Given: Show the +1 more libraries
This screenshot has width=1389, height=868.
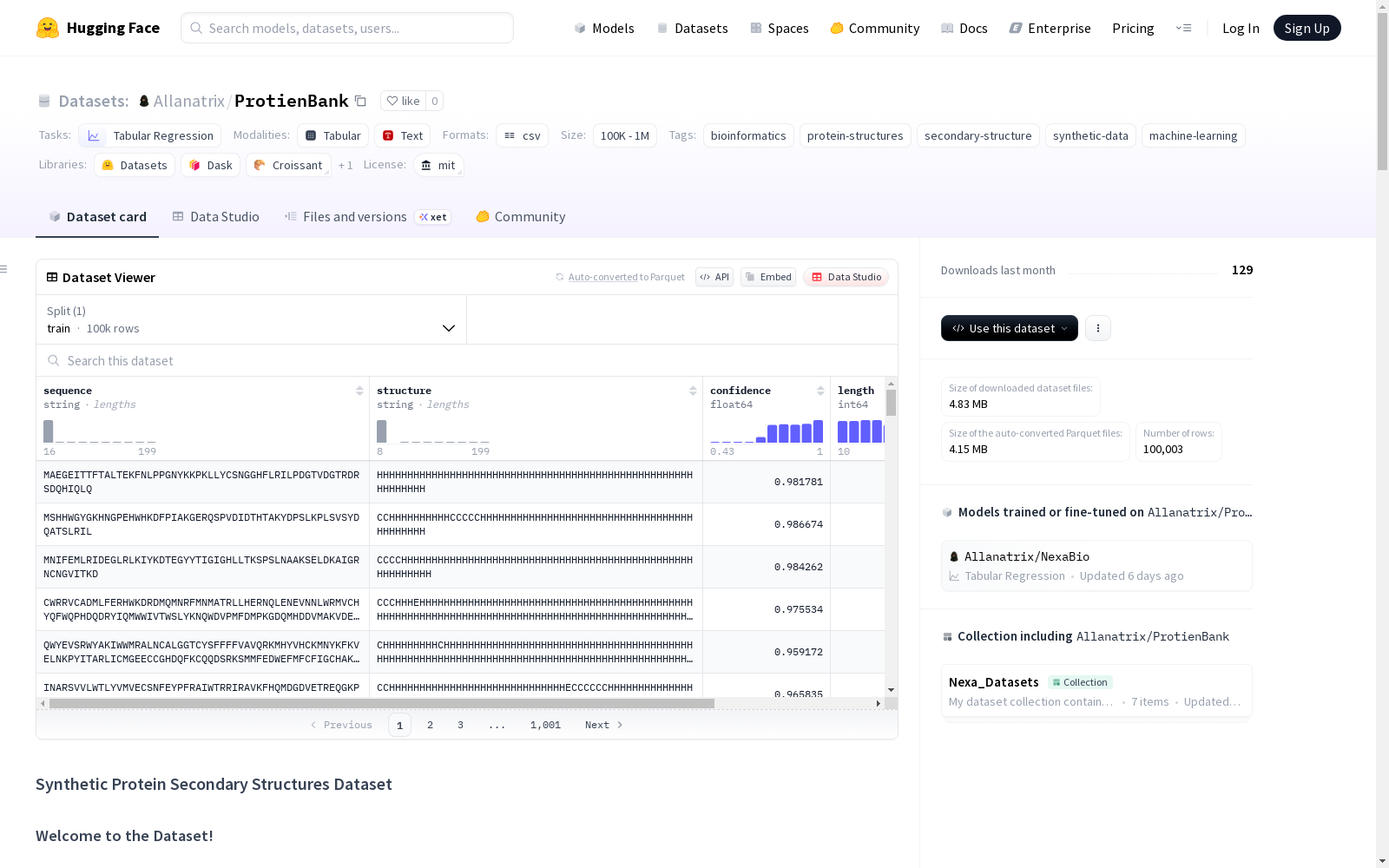Looking at the screenshot, I should pos(346,165).
